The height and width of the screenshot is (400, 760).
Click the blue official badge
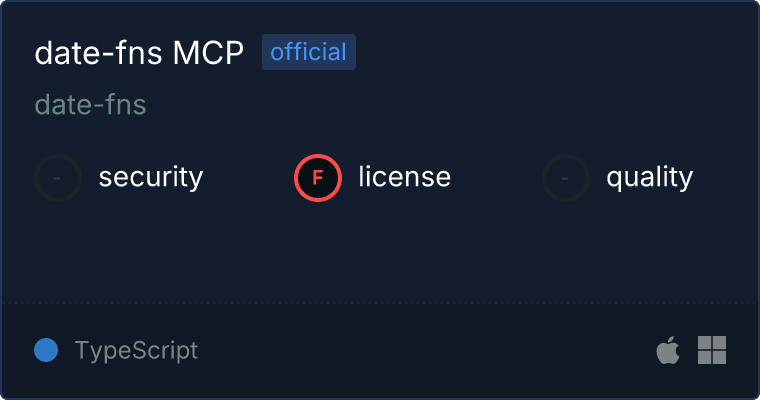tap(309, 52)
